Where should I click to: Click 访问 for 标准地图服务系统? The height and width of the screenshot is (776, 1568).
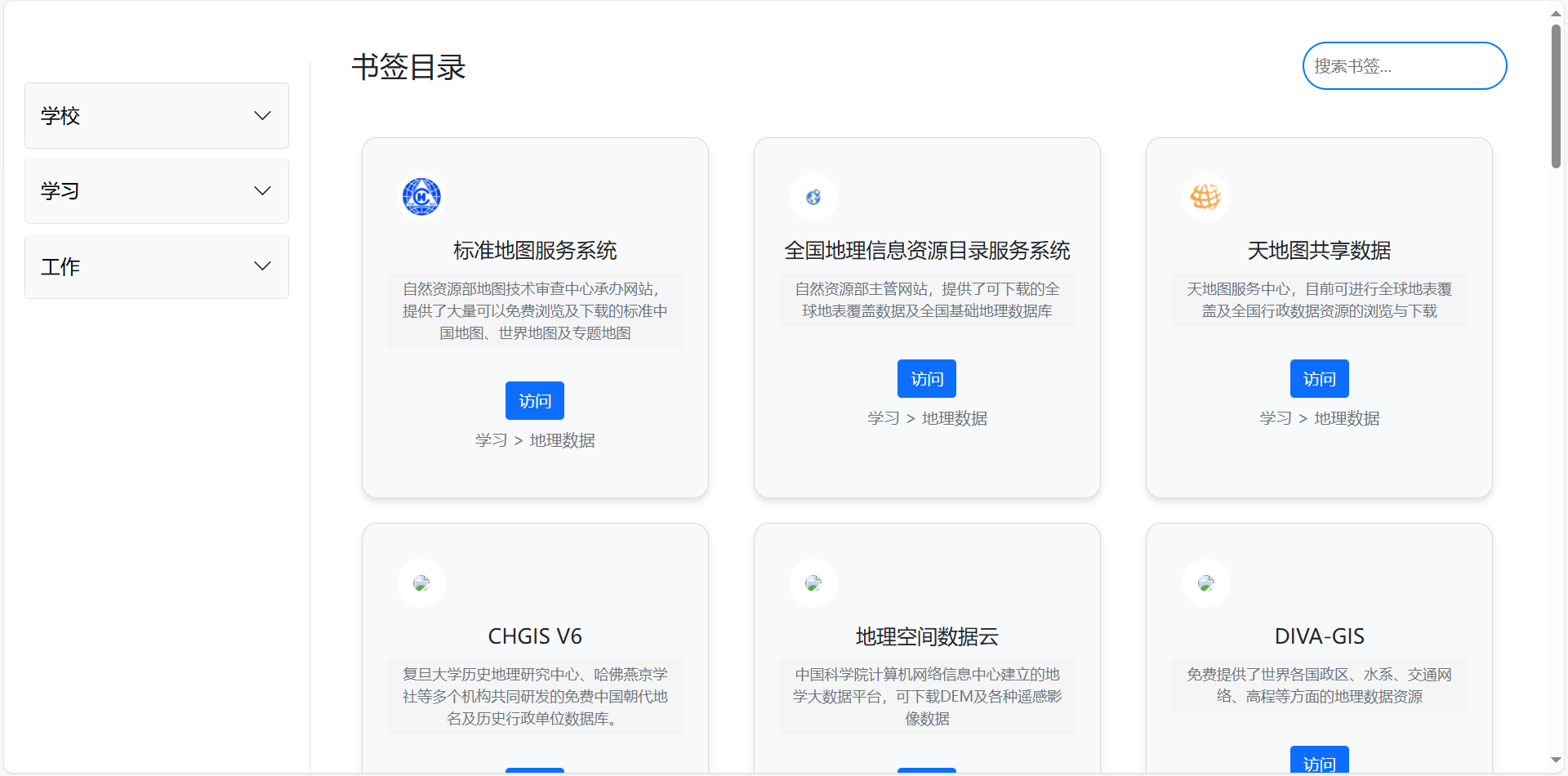535,400
